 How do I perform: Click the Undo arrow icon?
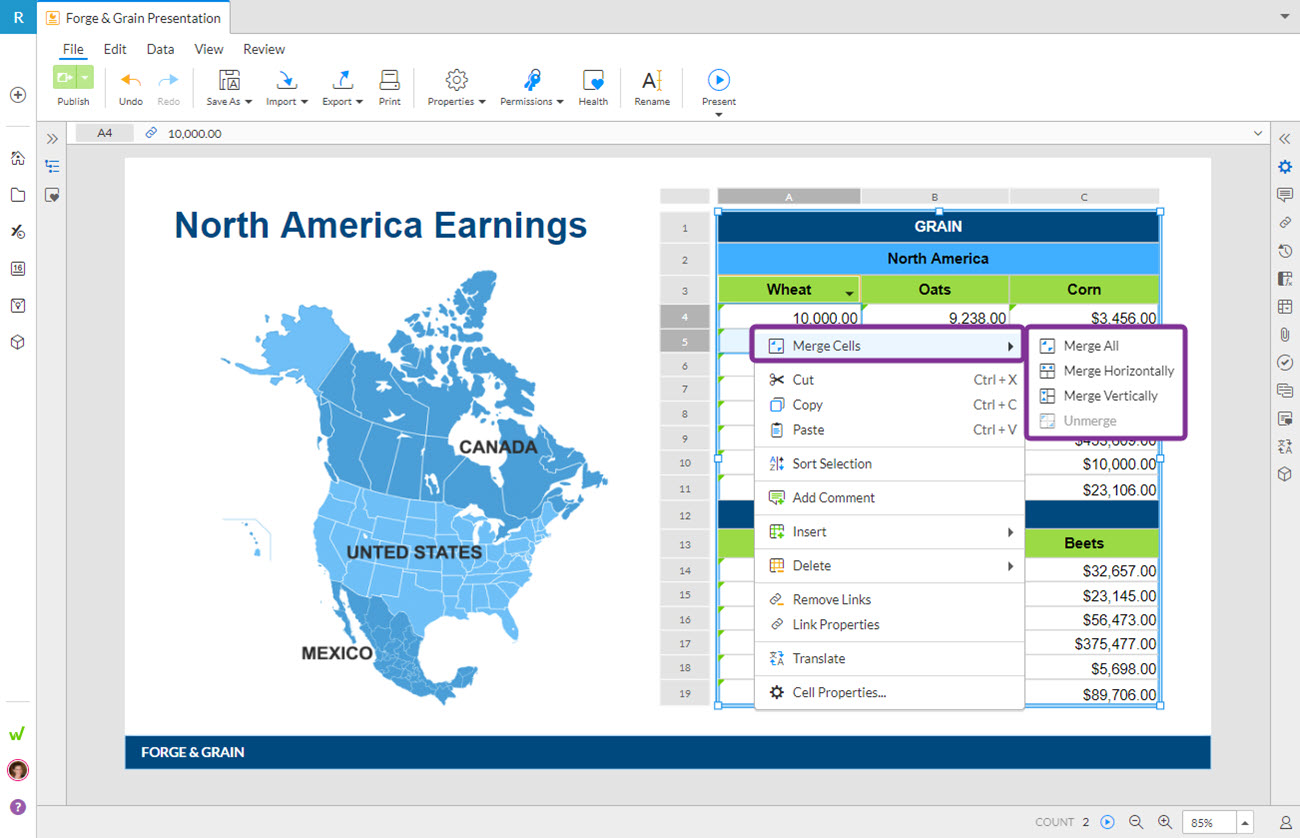pos(130,81)
